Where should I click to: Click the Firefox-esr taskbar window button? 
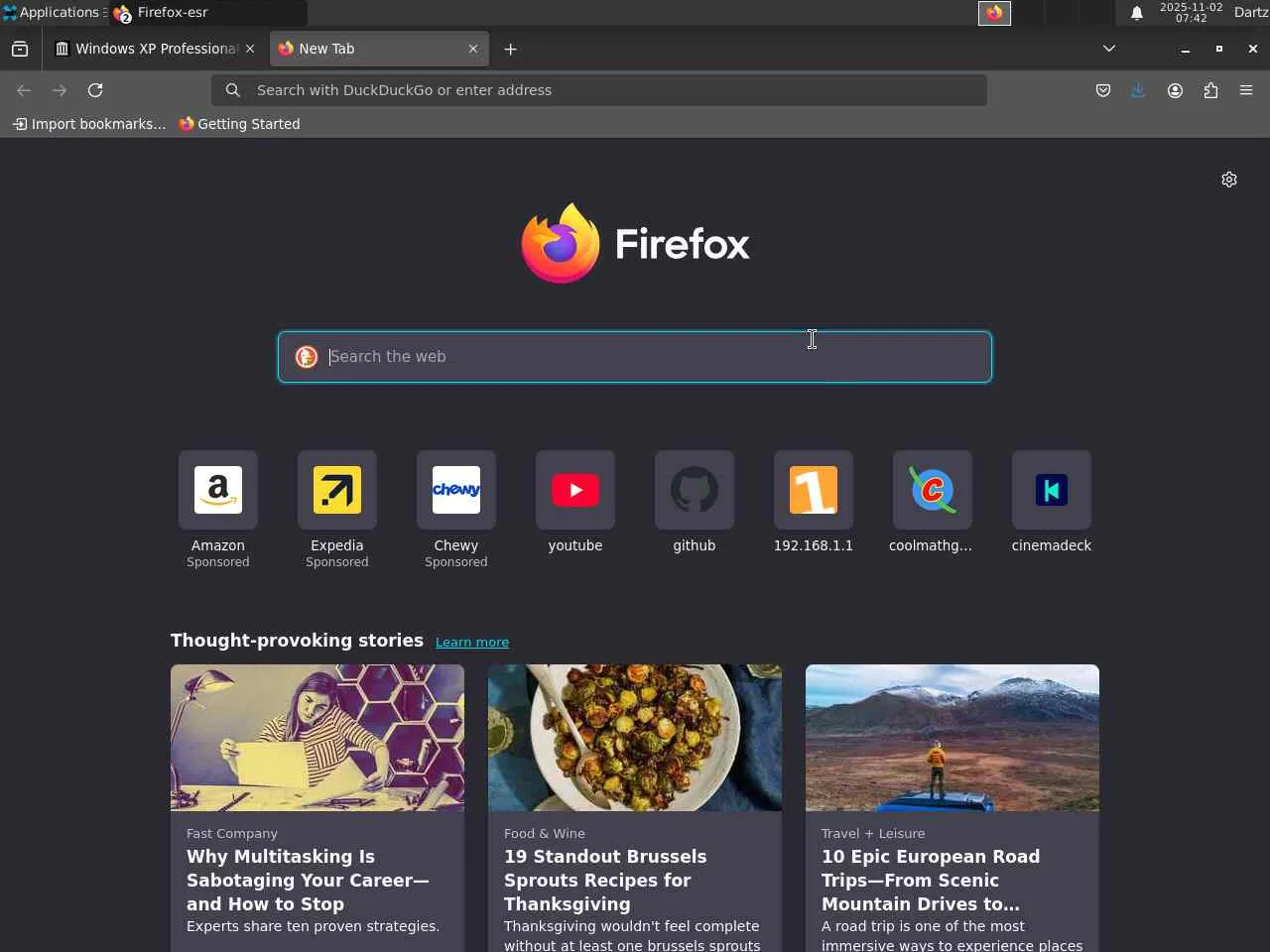208,13
